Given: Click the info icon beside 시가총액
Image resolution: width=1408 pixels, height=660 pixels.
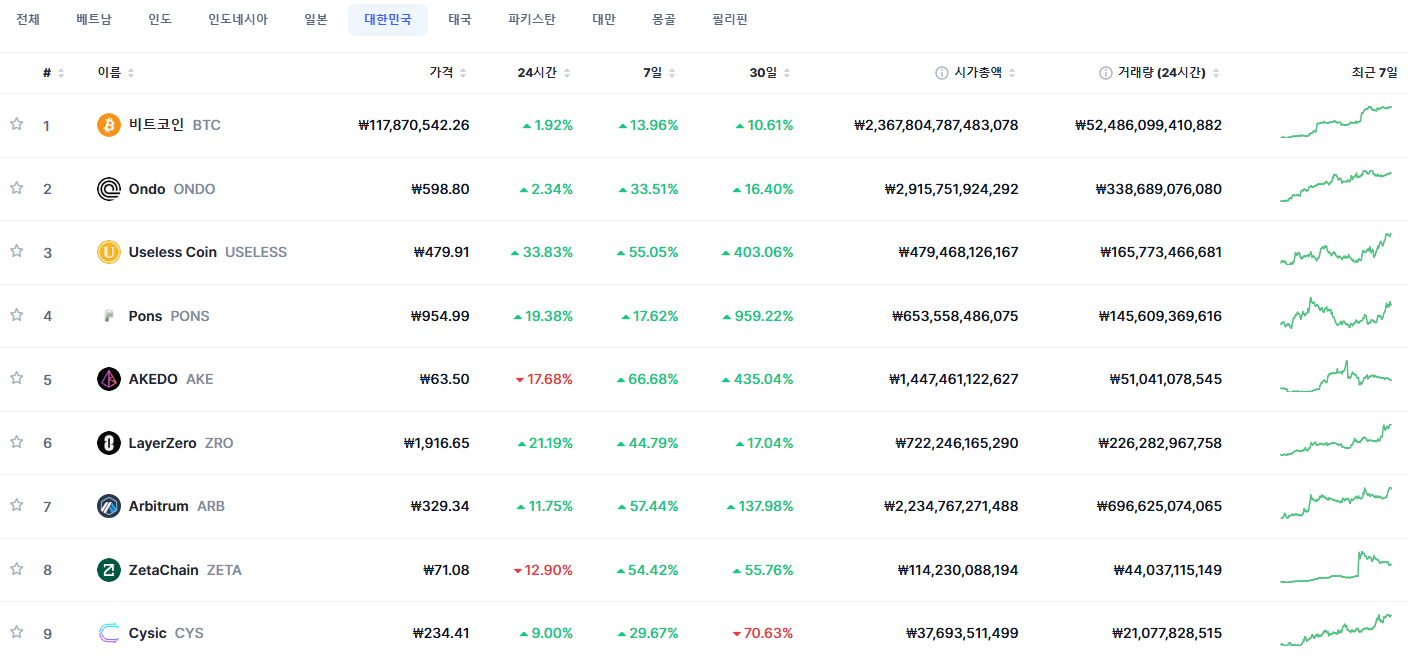Looking at the screenshot, I should (x=941, y=73).
